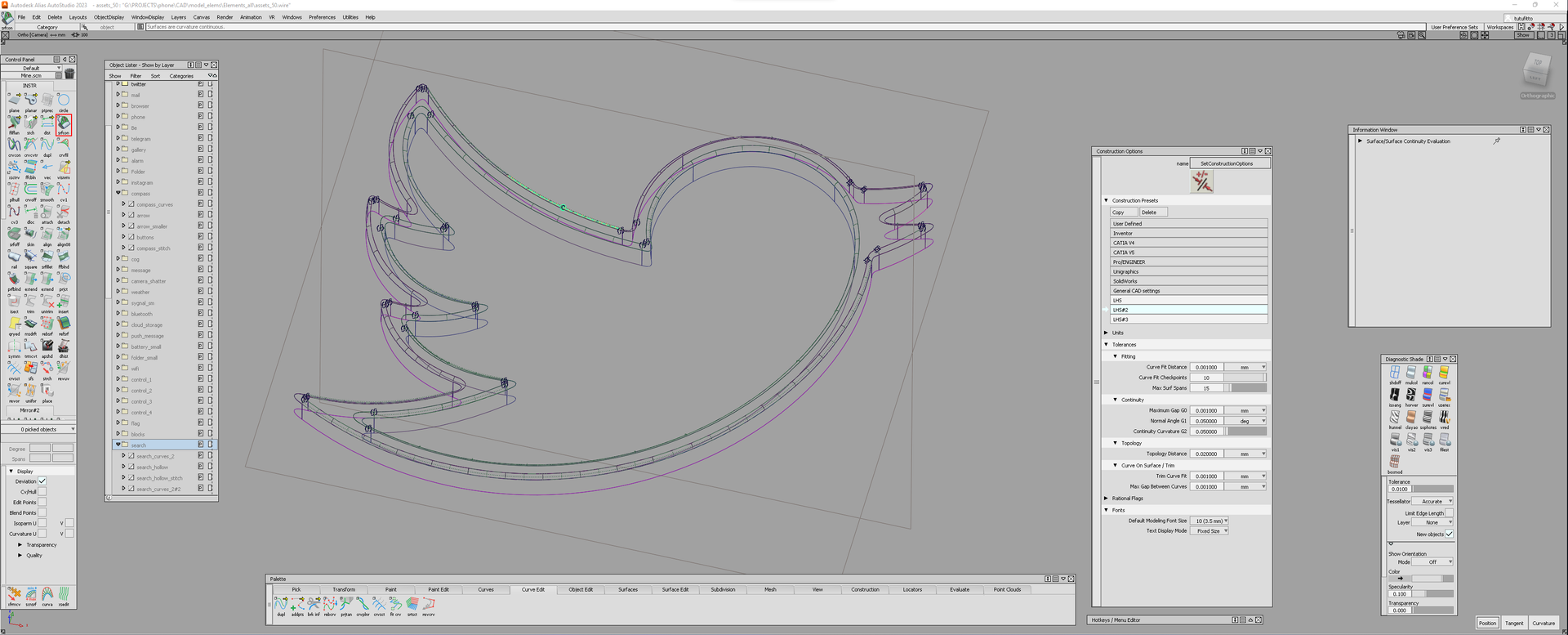The height and width of the screenshot is (635, 1568).
Task: Expand the weather layer folder
Action: coord(118,292)
